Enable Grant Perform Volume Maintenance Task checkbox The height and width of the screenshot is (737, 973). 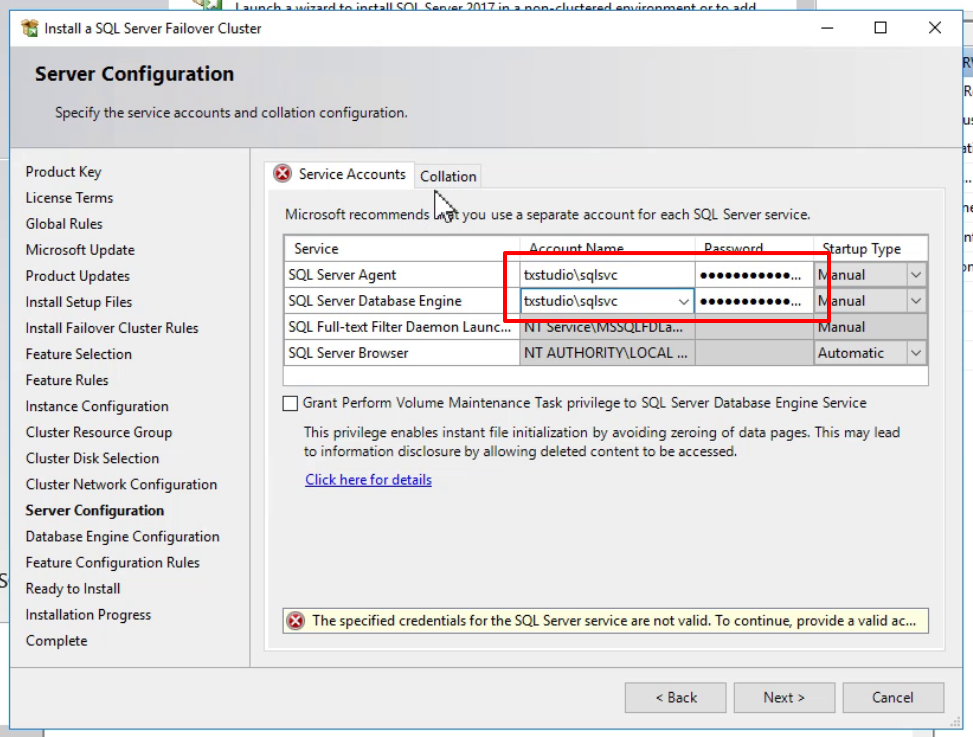290,403
